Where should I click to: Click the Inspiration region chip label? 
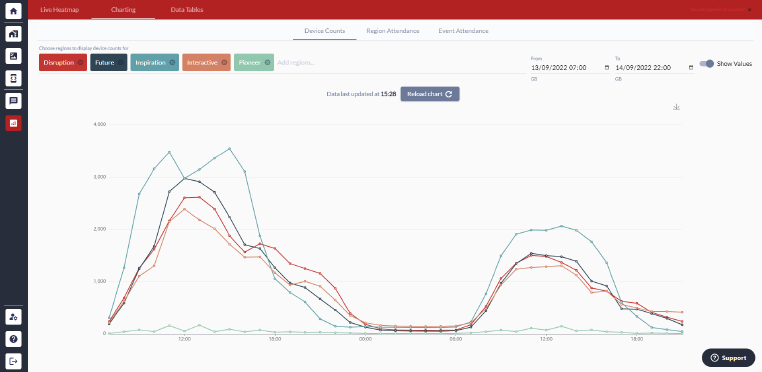(x=150, y=62)
